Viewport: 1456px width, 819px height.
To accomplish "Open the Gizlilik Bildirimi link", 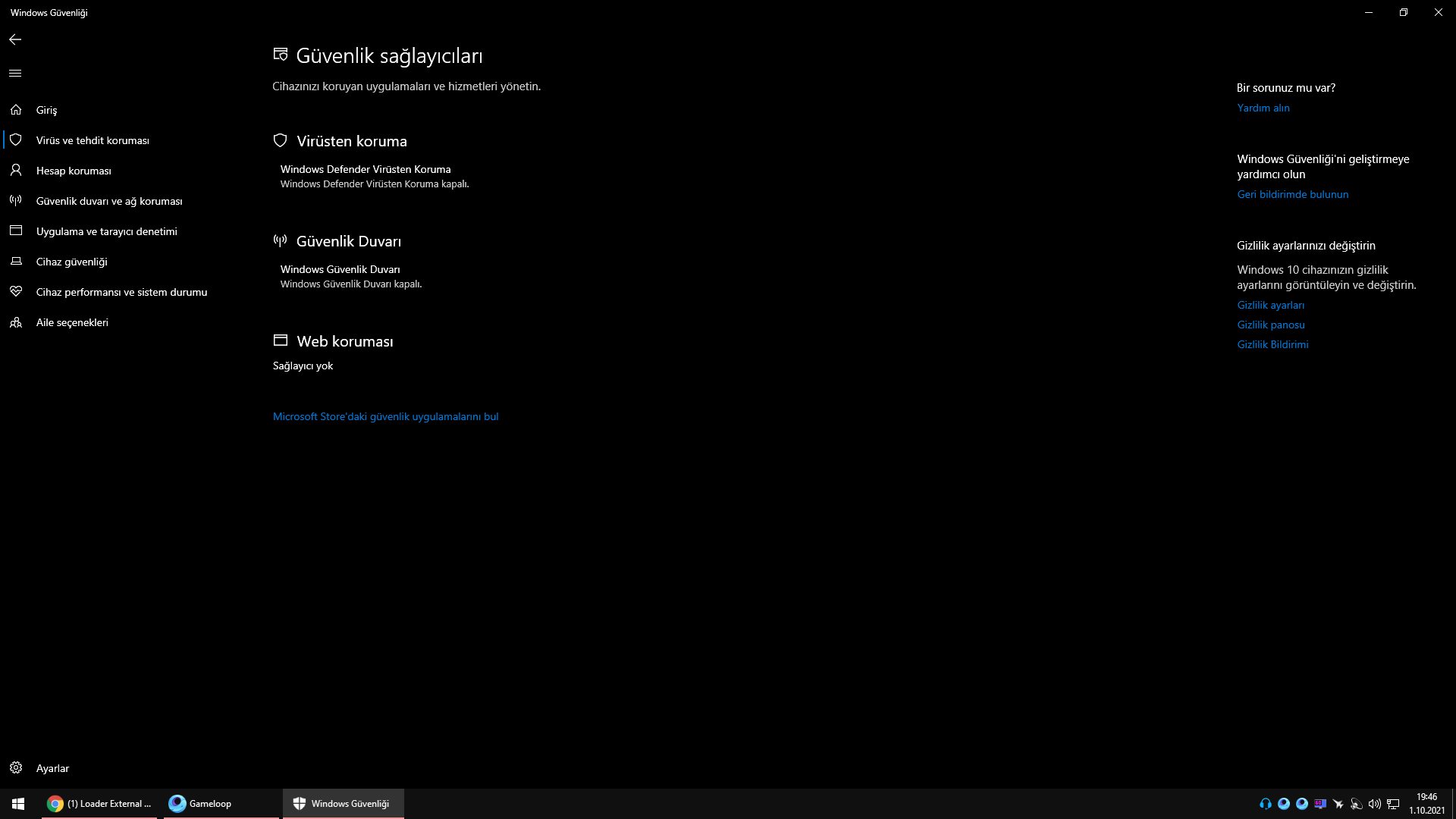I will (1273, 344).
